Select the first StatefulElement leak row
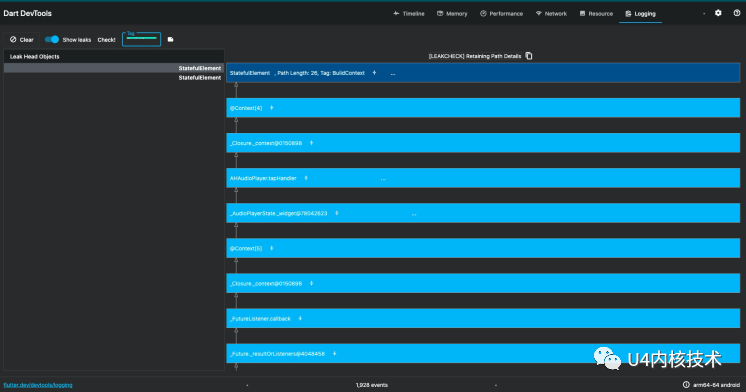 (114, 68)
